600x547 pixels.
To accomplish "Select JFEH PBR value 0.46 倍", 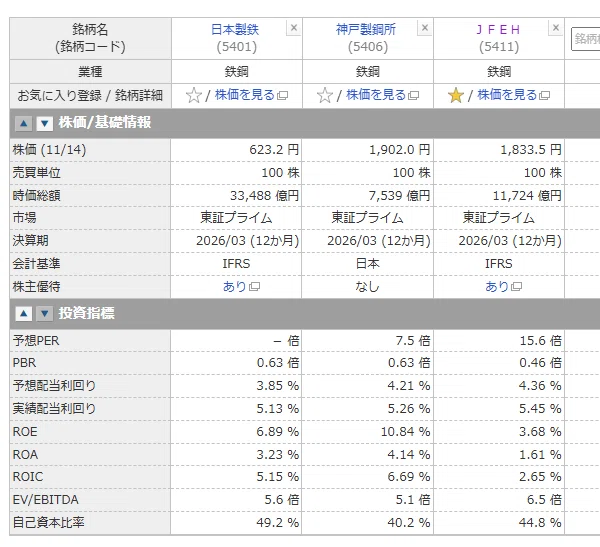I will 540,362.
